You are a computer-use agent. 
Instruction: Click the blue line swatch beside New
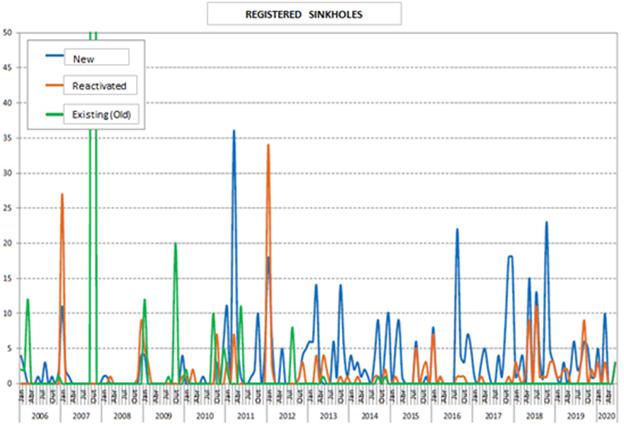[x=55, y=55]
